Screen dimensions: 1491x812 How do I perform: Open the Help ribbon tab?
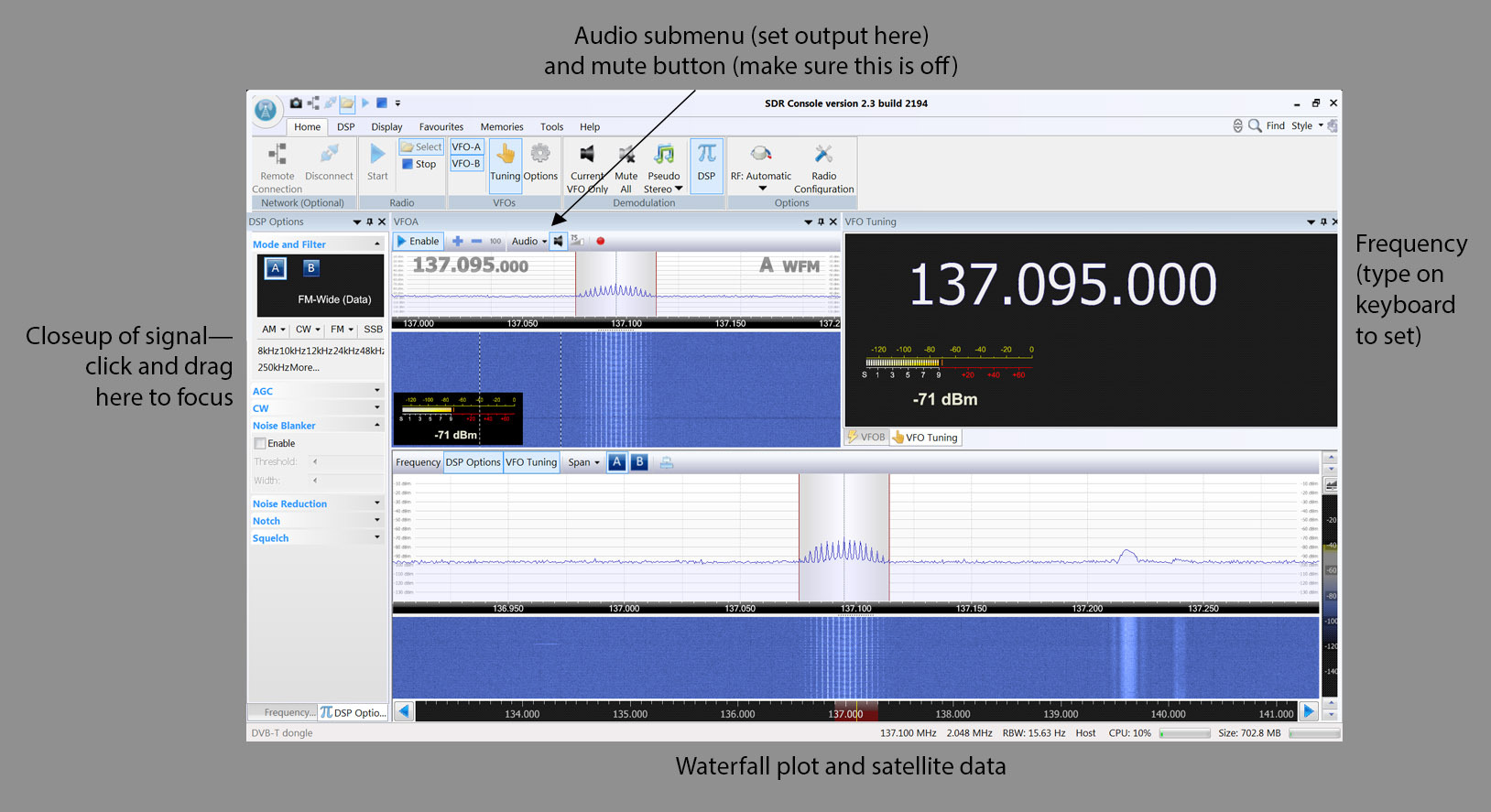[x=590, y=127]
